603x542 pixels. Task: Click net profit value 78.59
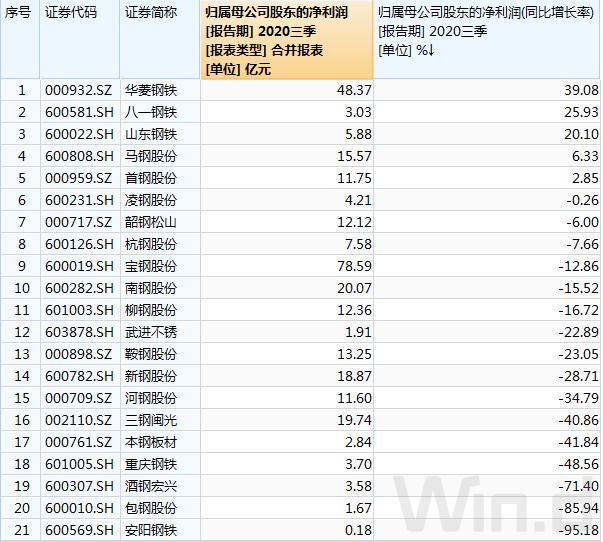pyautogui.click(x=355, y=266)
